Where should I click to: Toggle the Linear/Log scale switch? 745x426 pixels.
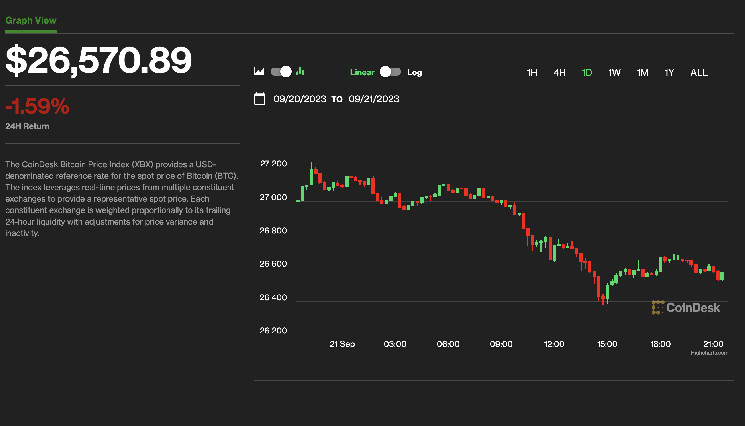(390, 72)
